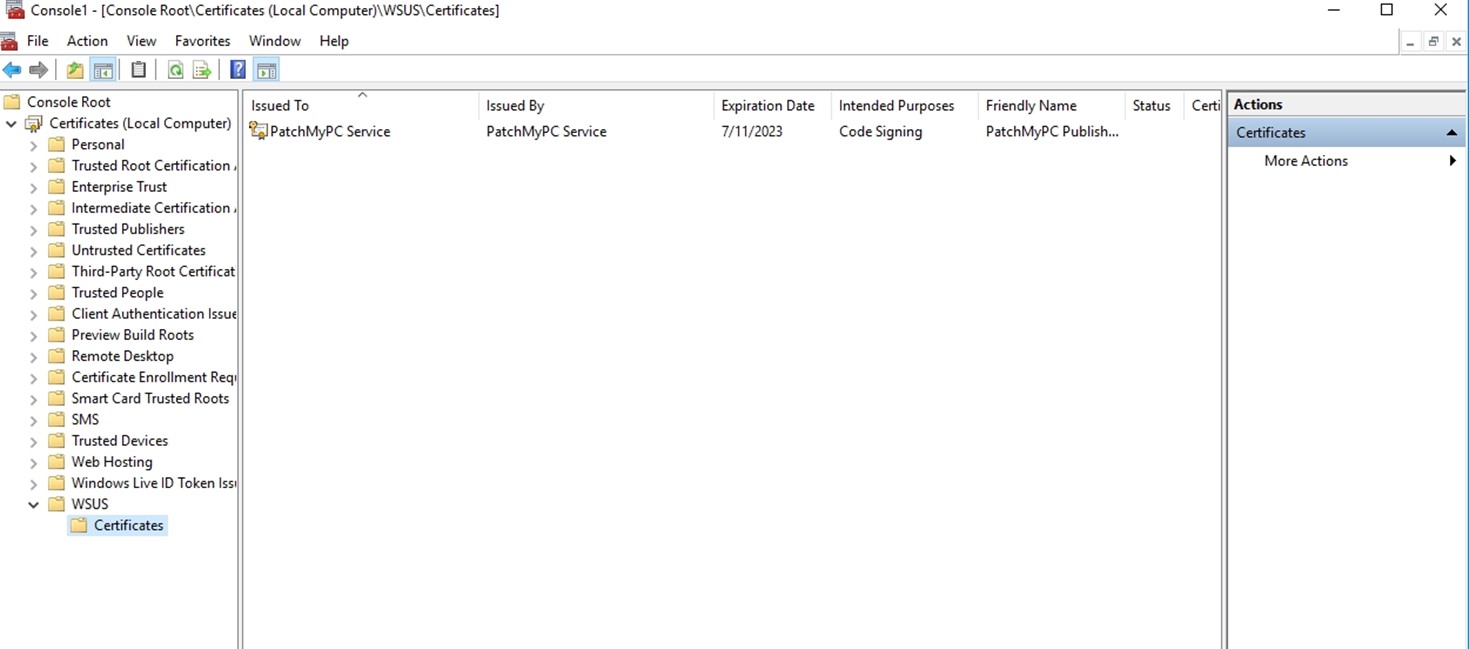Open the Action menu
Image resolution: width=1469 pixels, height=649 pixels.
tap(87, 41)
